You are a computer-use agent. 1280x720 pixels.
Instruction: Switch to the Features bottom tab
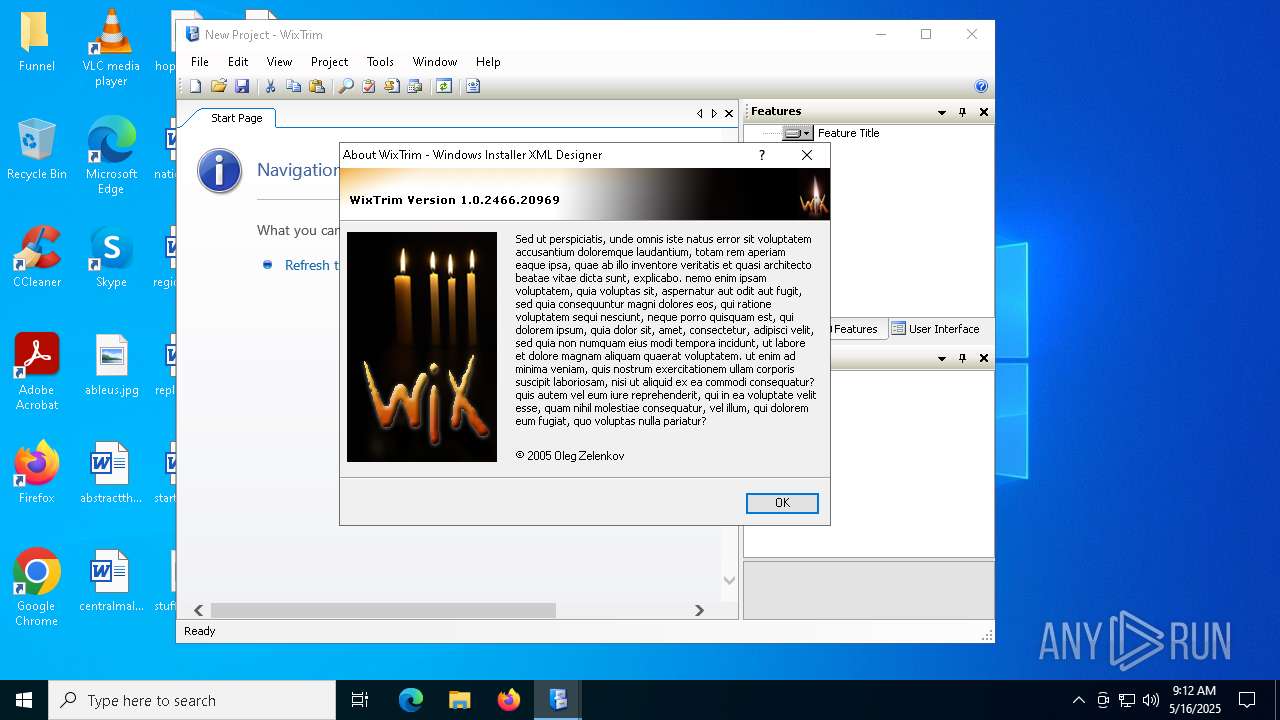(x=854, y=329)
